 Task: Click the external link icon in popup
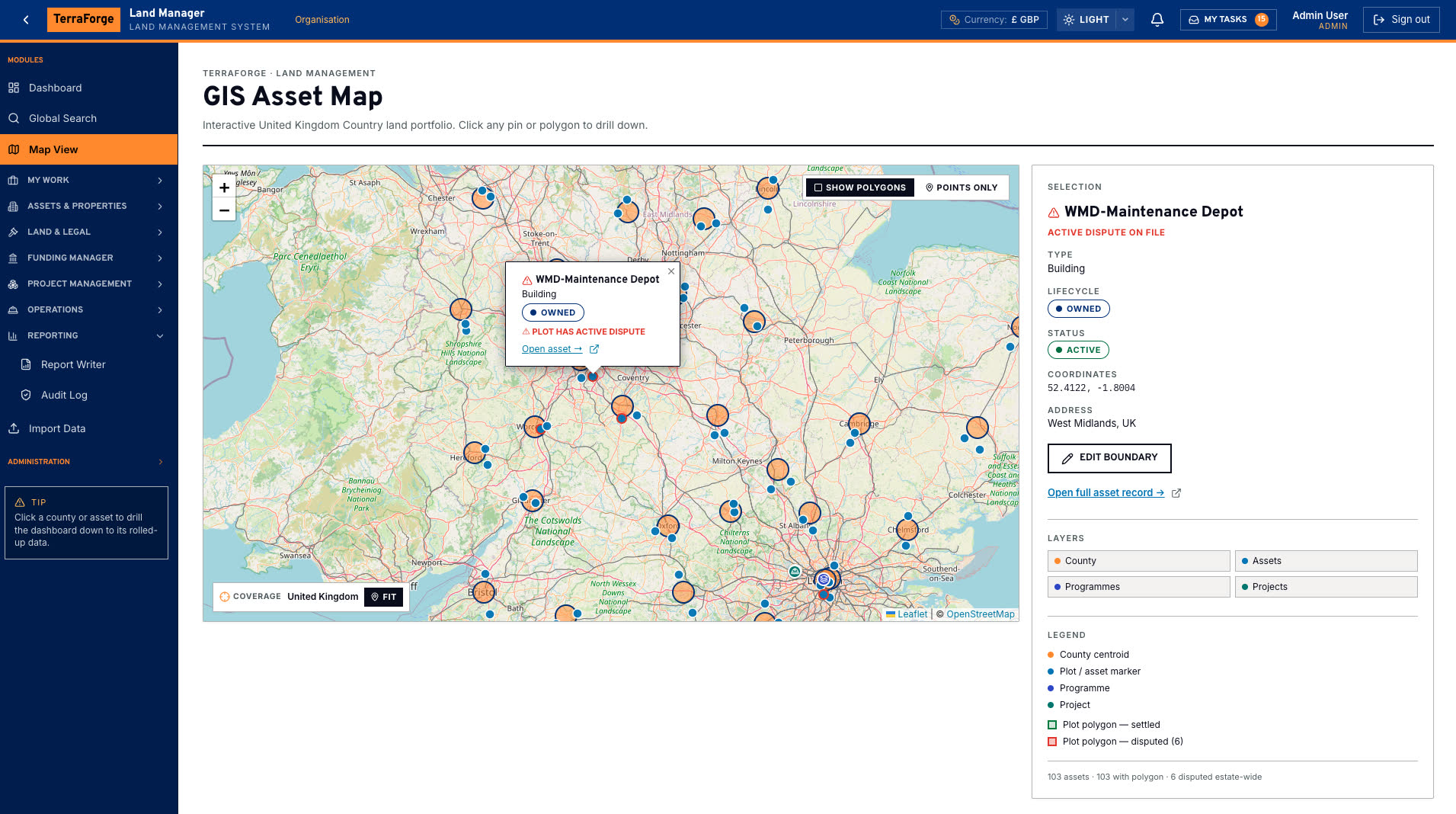point(594,349)
